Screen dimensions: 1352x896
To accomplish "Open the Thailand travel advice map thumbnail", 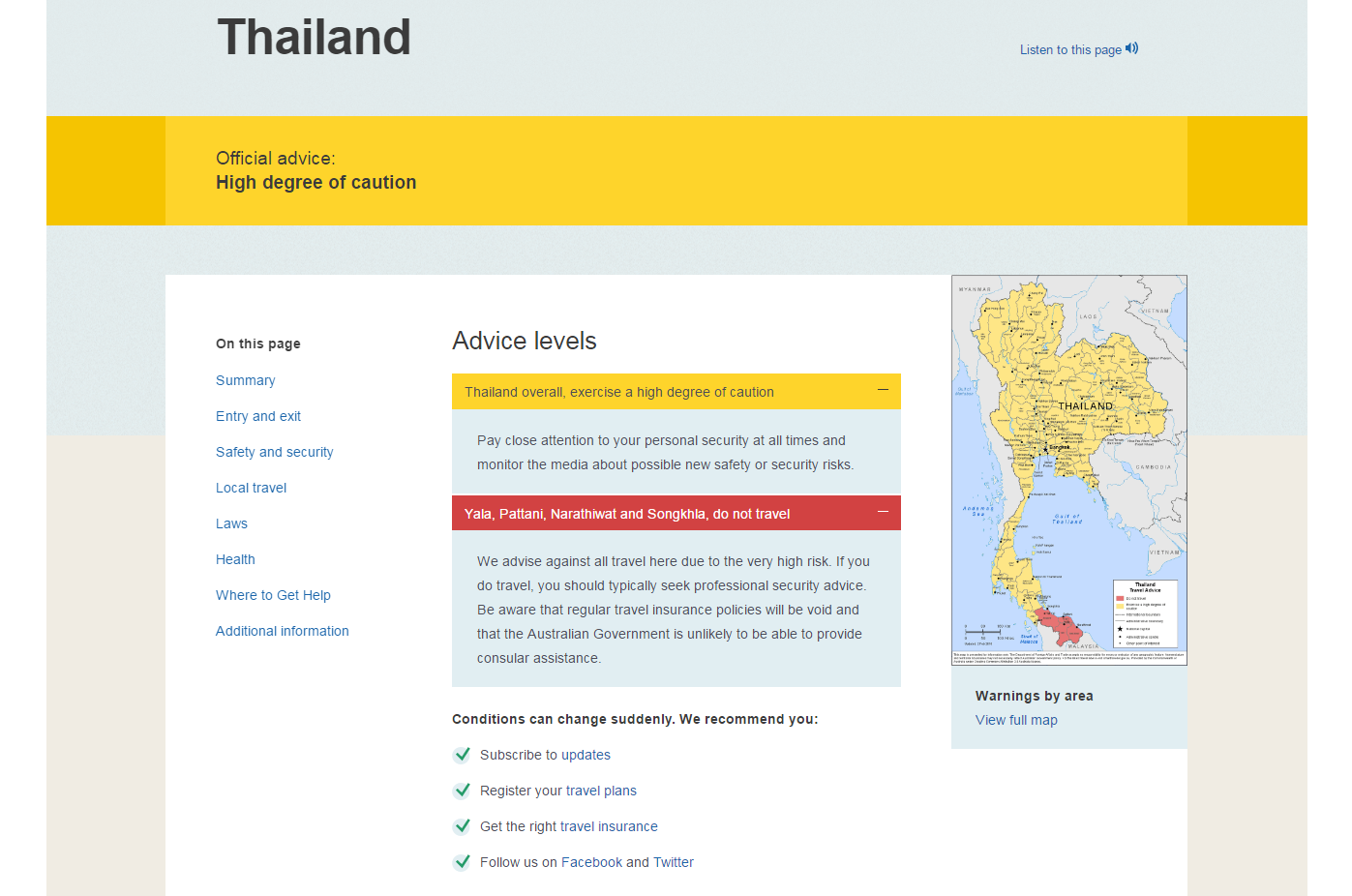I will tap(1068, 470).
